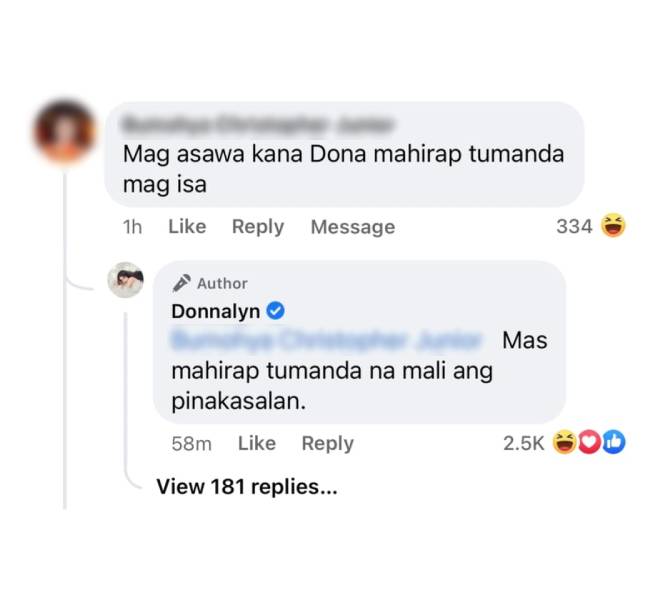Open the 334 reactions count
This screenshot has height=600, width=660.
pyautogui.click(x=574, y=227)
